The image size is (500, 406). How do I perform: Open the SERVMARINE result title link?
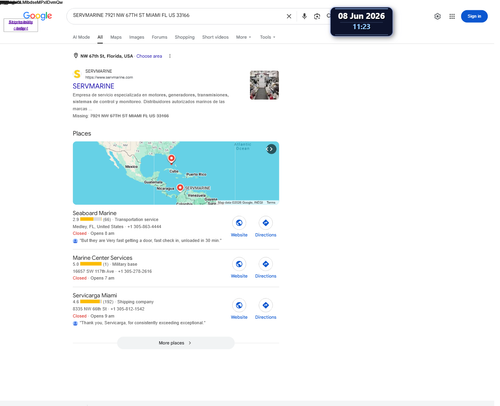click(x=93, y=86)
